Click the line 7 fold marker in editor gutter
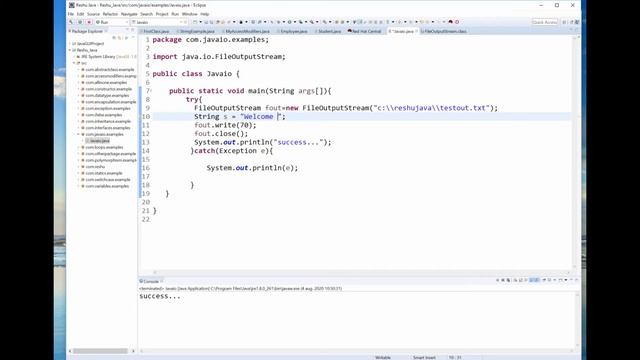640x360 pixels. tap(151, 91)
